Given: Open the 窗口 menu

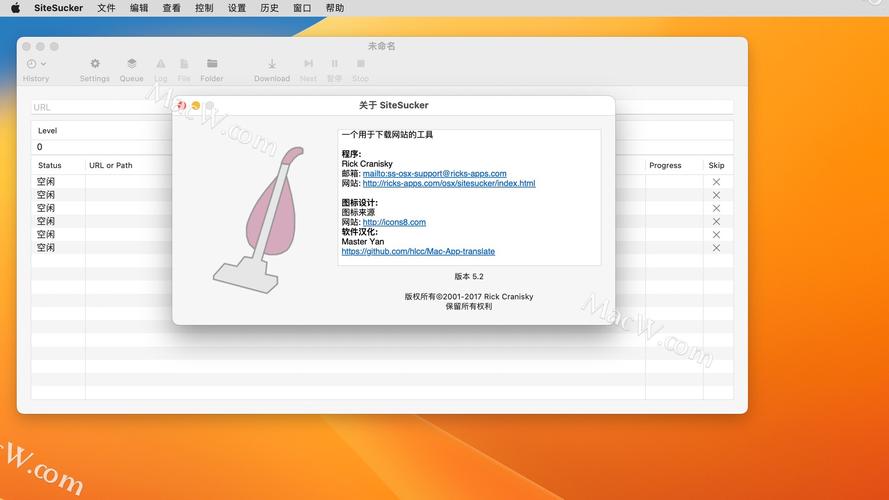Looking at the screenshot, I should [x=302, y=8].
